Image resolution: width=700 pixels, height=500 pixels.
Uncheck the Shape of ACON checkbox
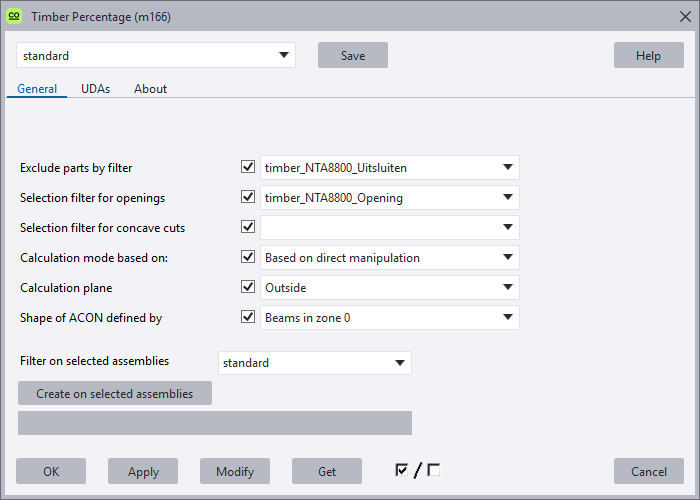pos(248,317)
